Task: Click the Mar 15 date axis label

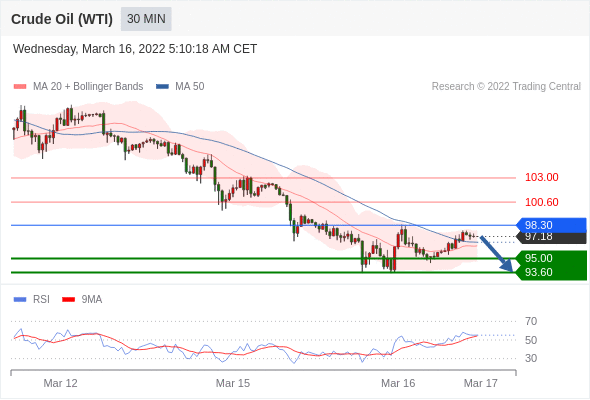Action: [x=233, y=383]
